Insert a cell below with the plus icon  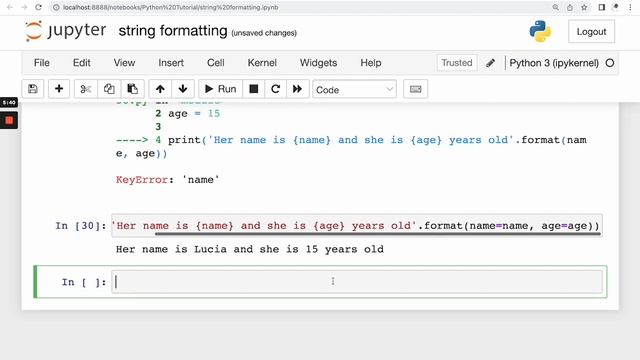[x=59, y=89]
